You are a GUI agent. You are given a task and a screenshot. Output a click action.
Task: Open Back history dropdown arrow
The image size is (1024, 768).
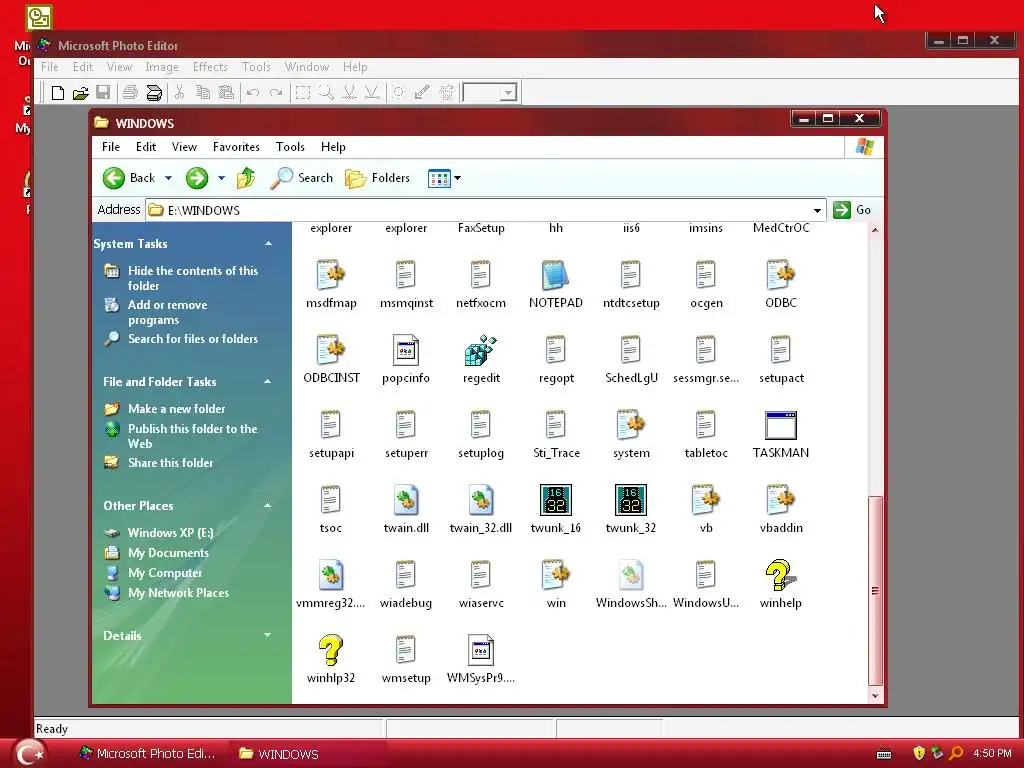[x=168, y=178]
